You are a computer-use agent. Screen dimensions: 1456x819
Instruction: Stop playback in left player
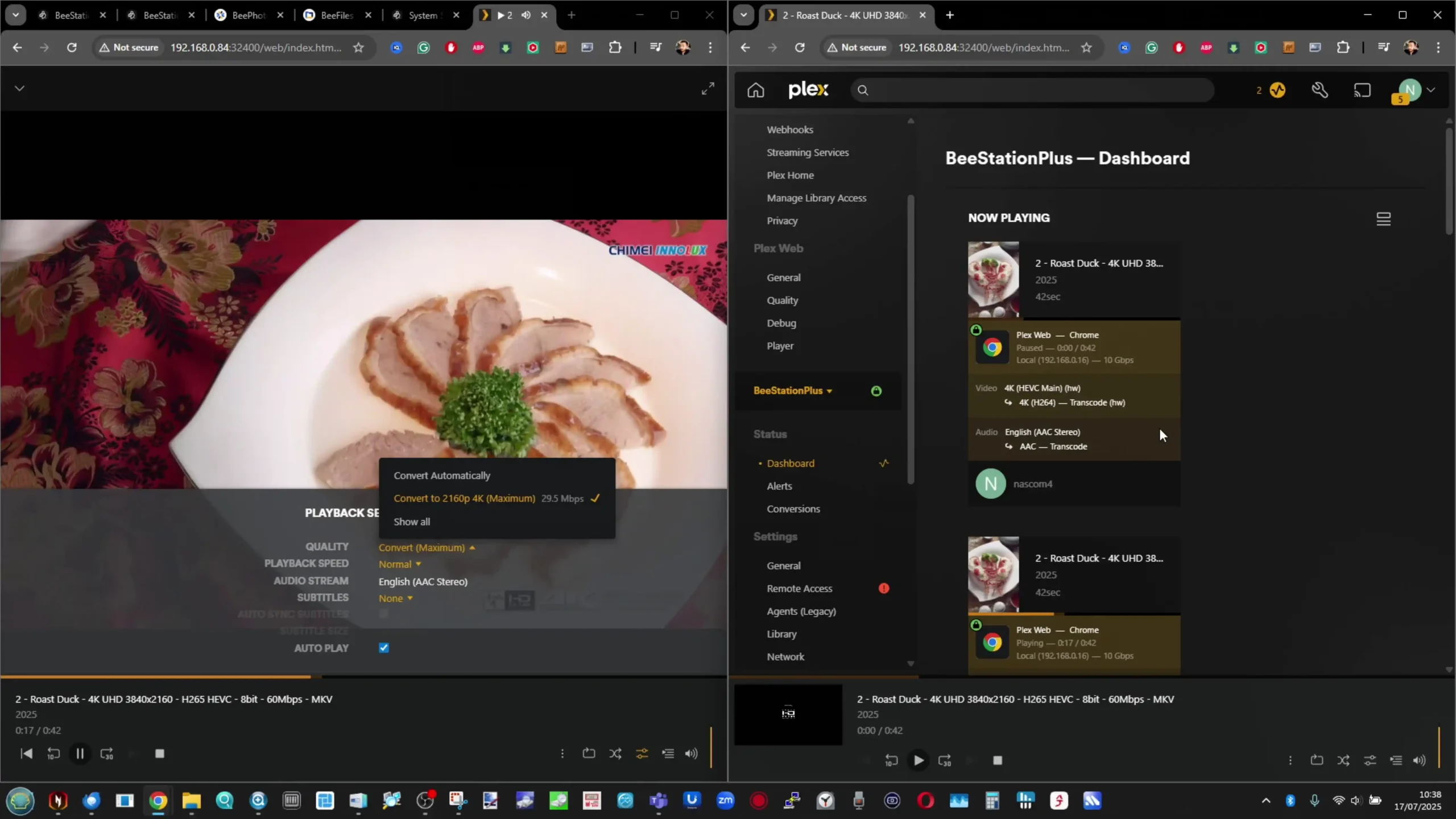[x=159, y=754]
